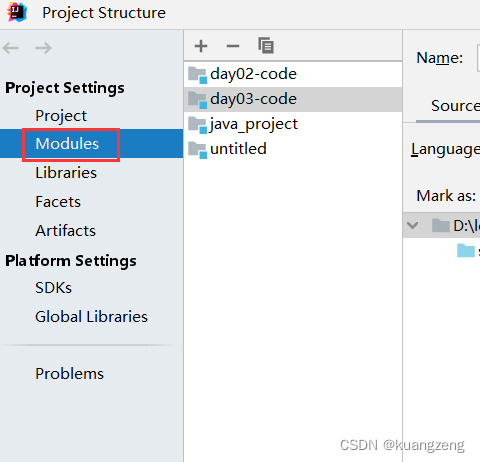Click the java_project module folder icon
The image size is (480, 462).
pyautogui.click(x=197, y=125)
